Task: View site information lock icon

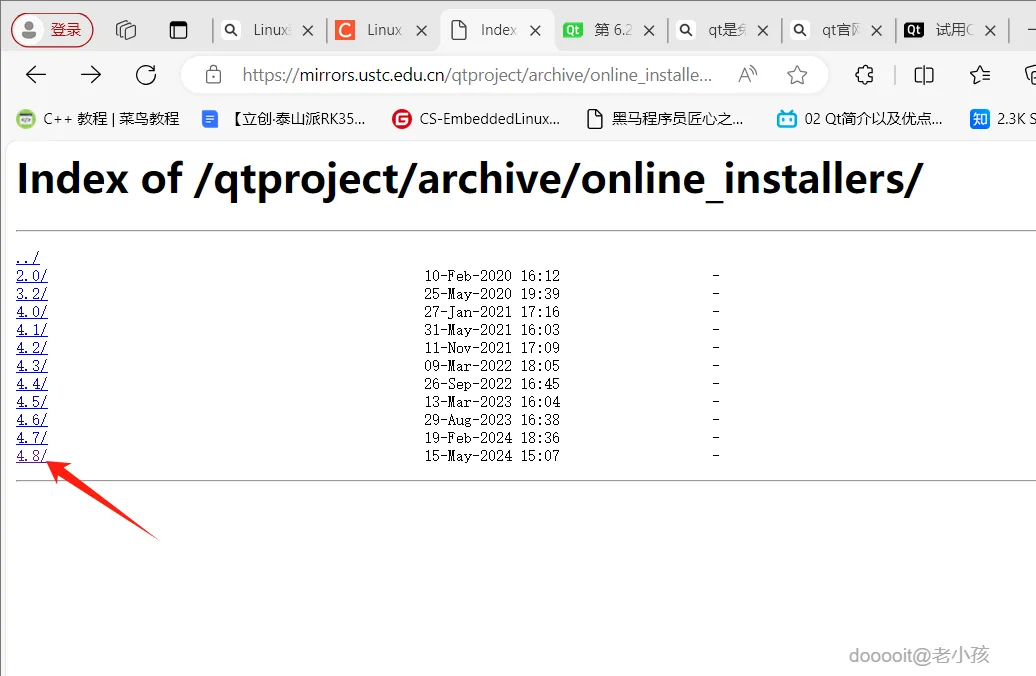Action: pyautogui.click(x=213, y=75)
